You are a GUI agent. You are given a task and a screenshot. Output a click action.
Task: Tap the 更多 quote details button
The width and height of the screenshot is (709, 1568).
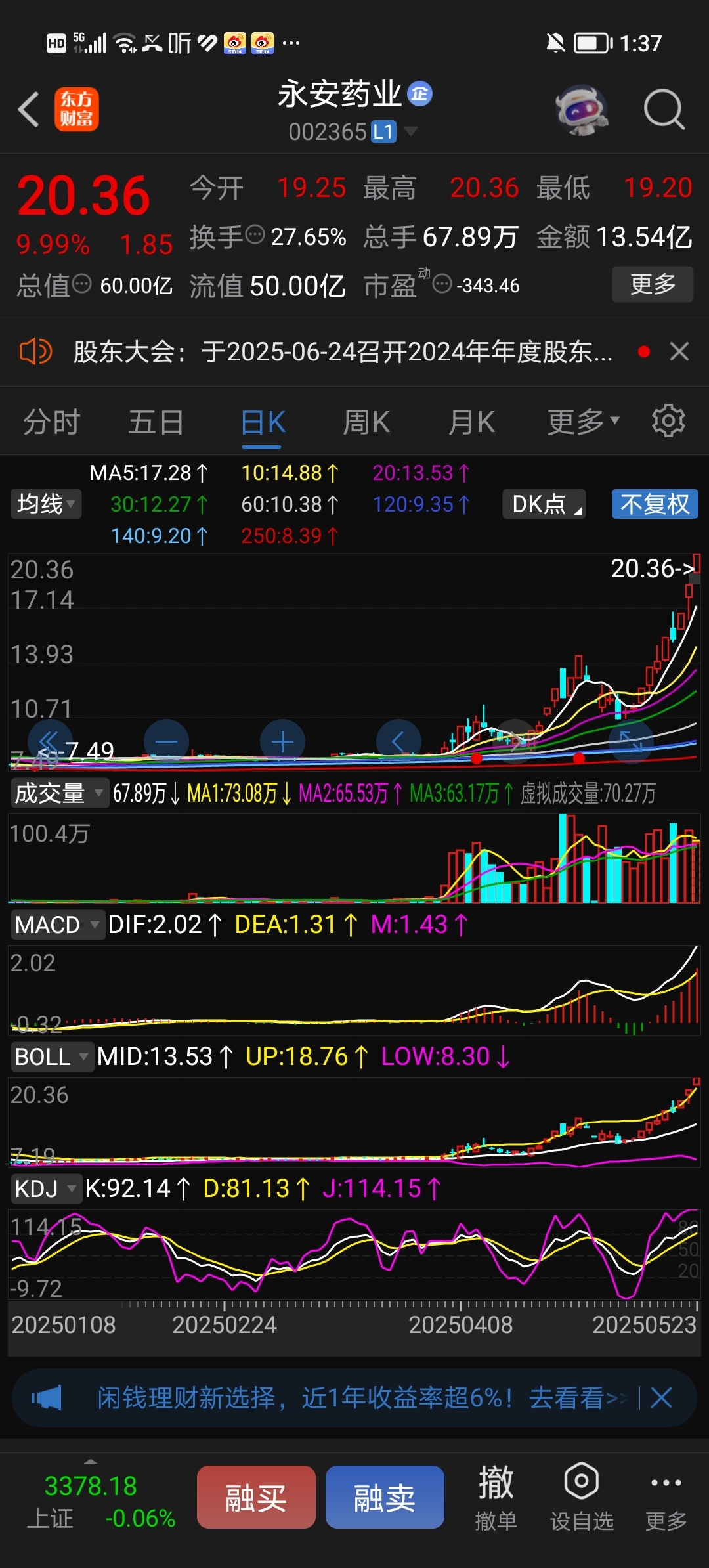(653, 284)
